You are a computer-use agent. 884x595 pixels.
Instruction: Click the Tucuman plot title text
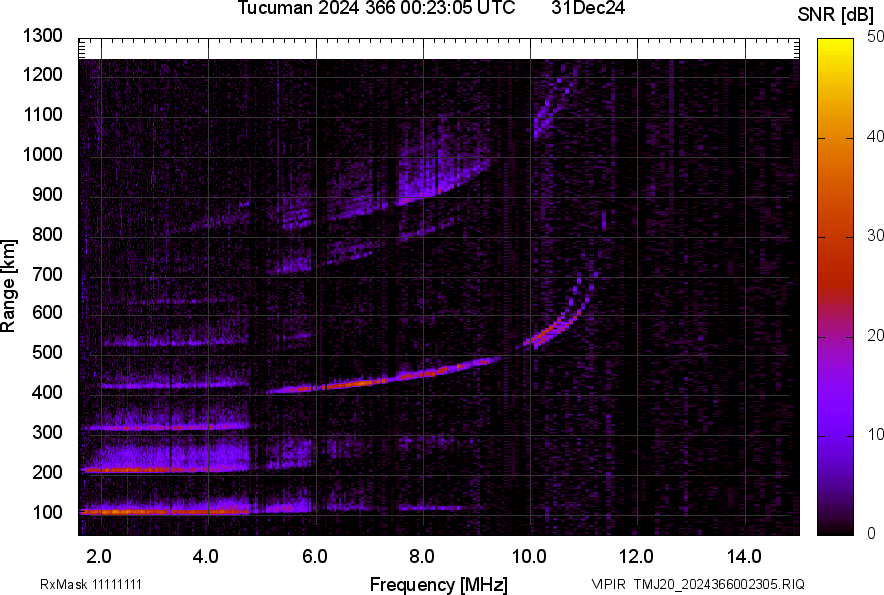pos(376,9)
